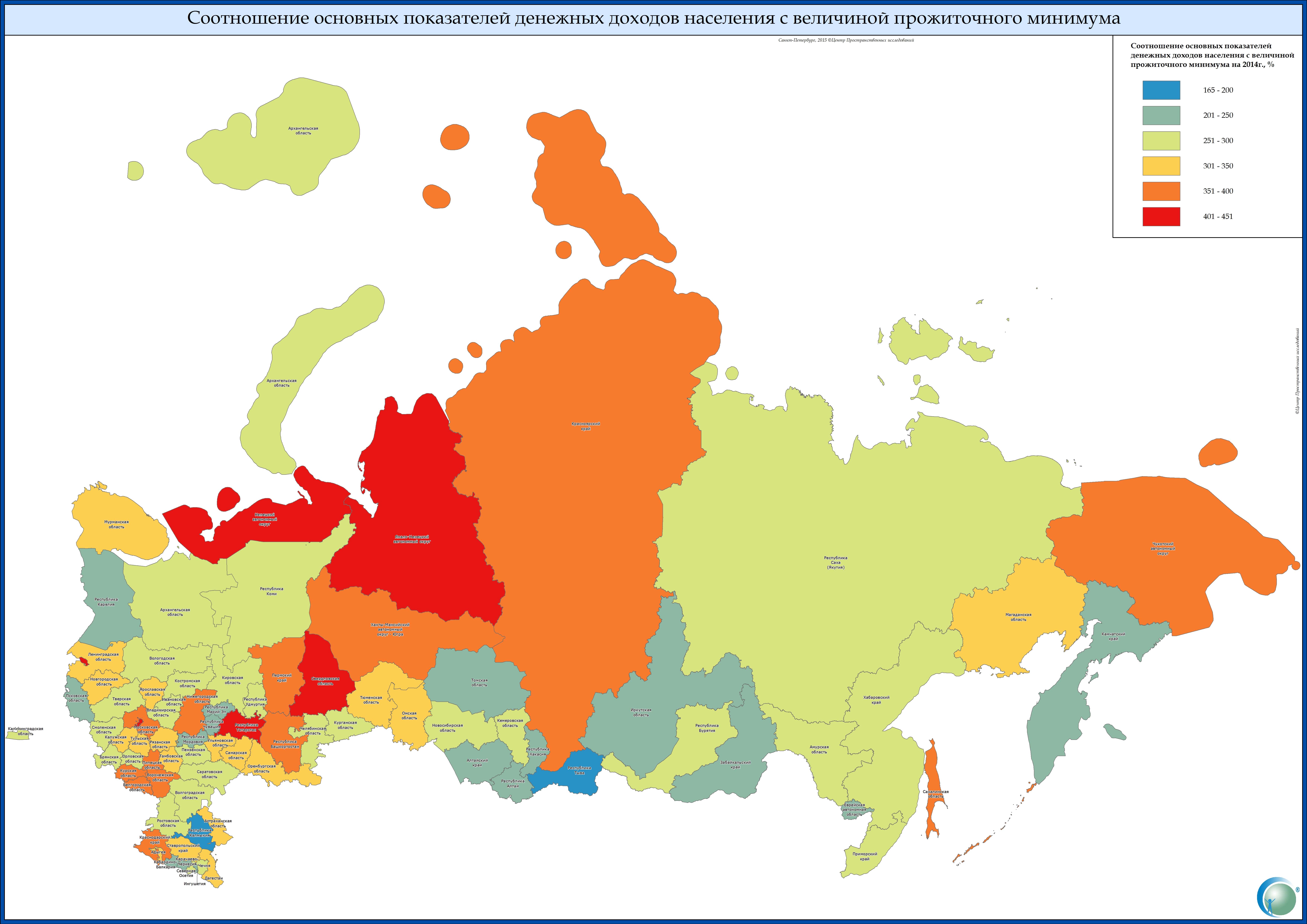
Task: Click the Санкт-Петербург, 2015 copyright line
Action: pyautogui.click(x=846, y=40)
